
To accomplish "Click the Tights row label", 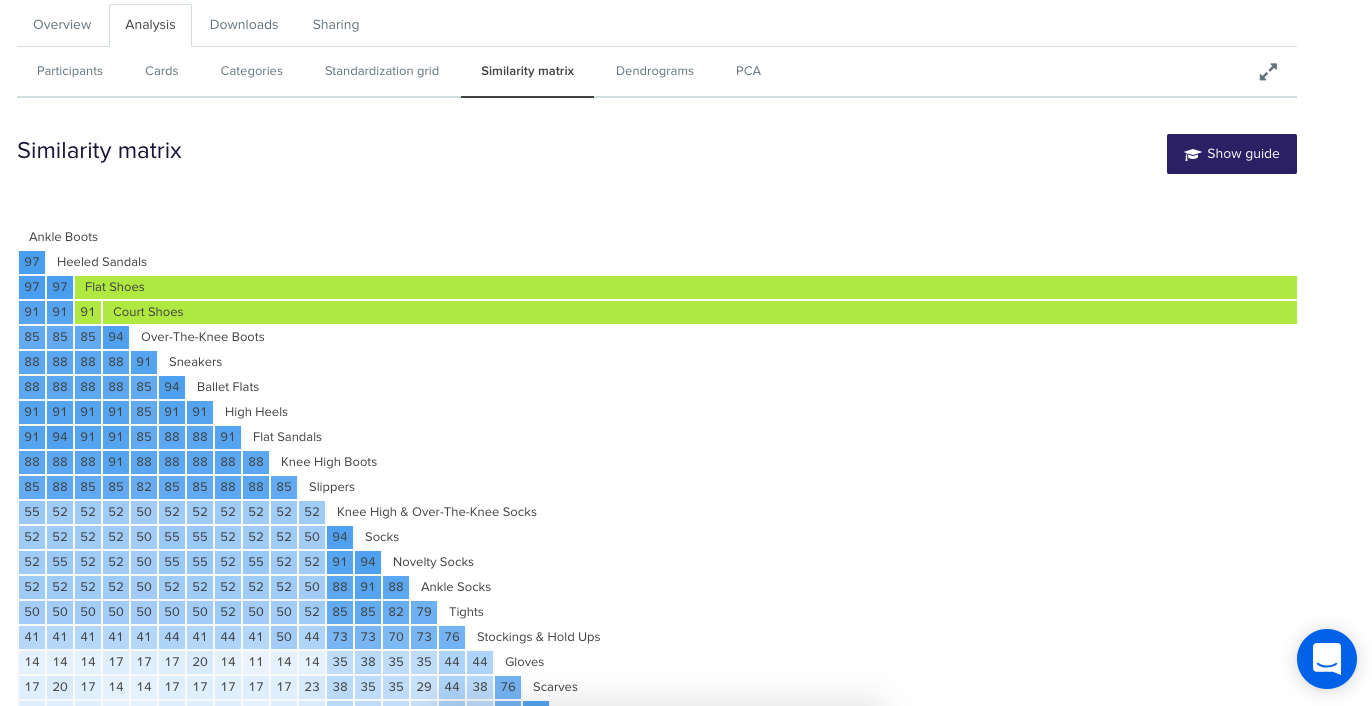I will [x=466, y=612].
